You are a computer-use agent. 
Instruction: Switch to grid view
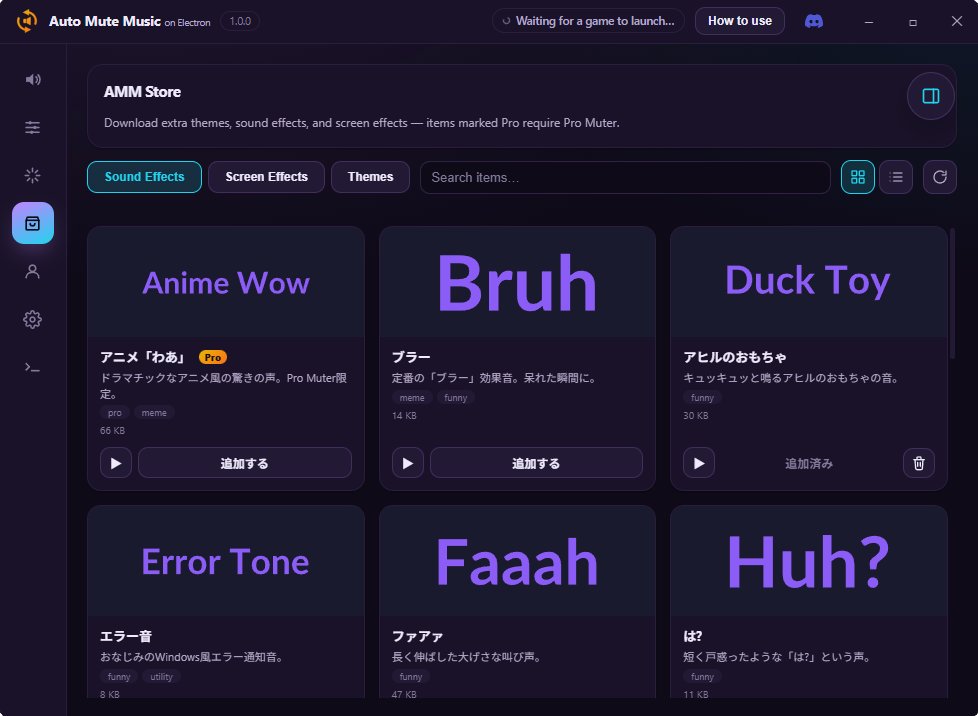858,177
